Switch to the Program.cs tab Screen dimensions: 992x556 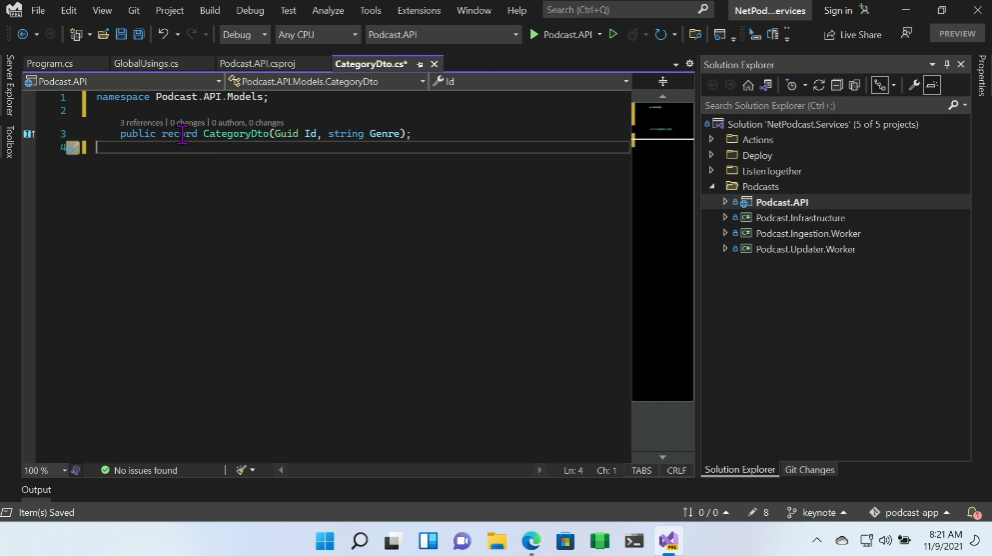click(x=50, y=64)
